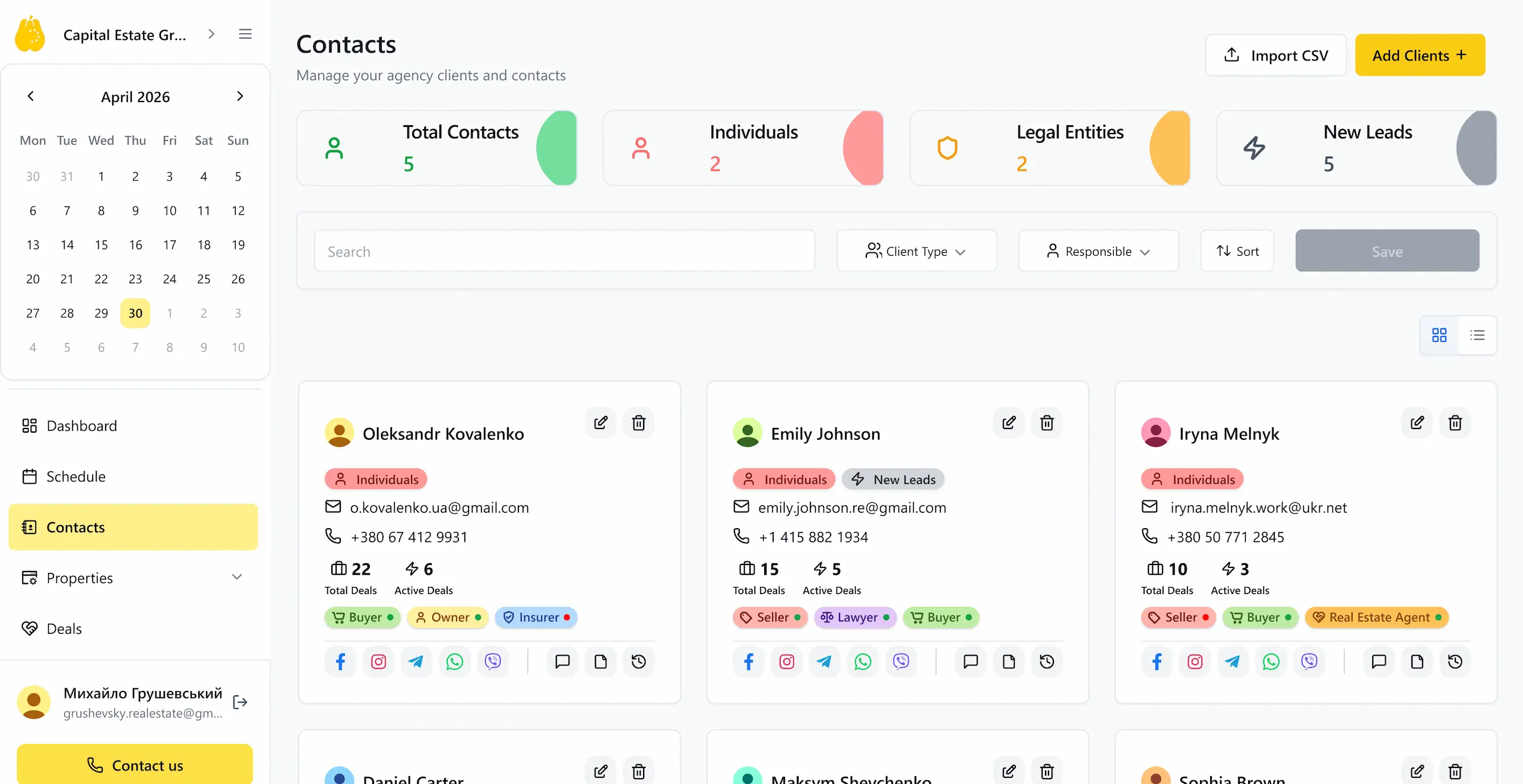Screen dimensions: 1523x784
Task: Collapse sidebar with hamburger menu icon
Action: pos(245,34)
